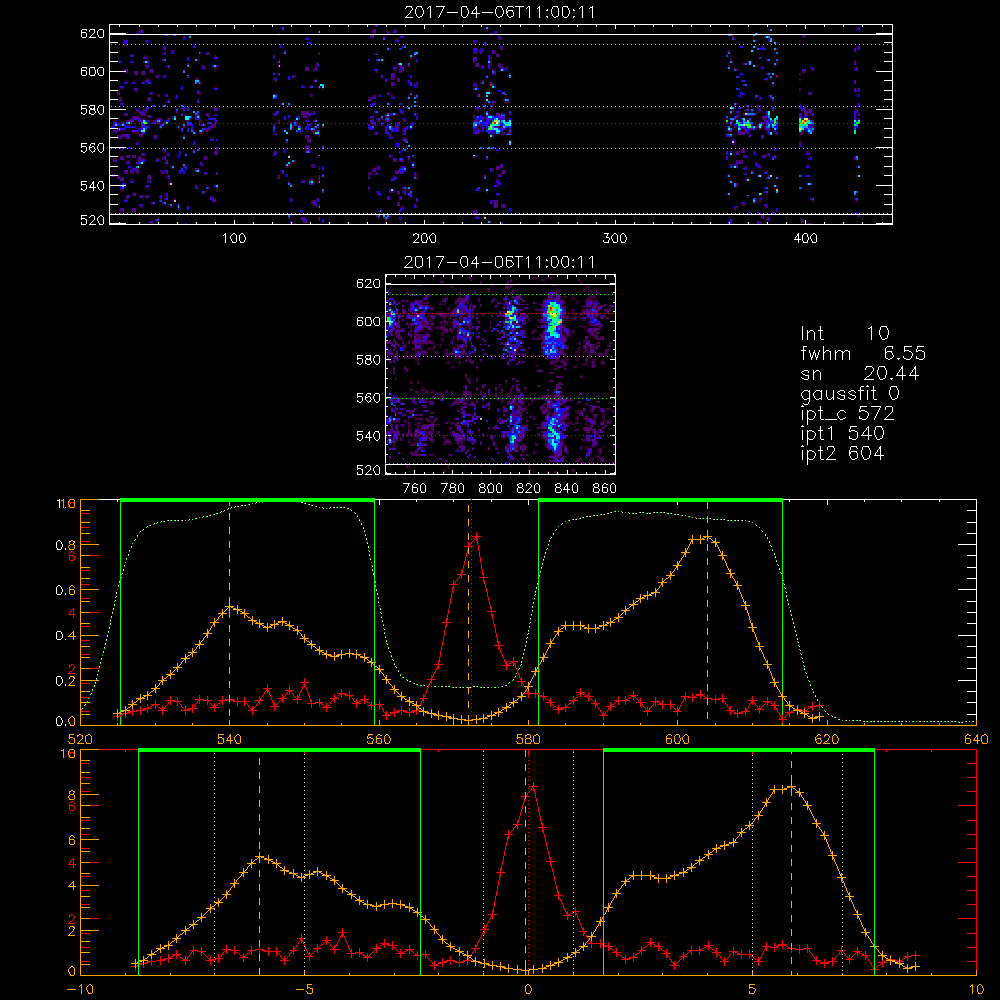
Task: Click the 800 x-axis label under the middle image
Action: 490,489
